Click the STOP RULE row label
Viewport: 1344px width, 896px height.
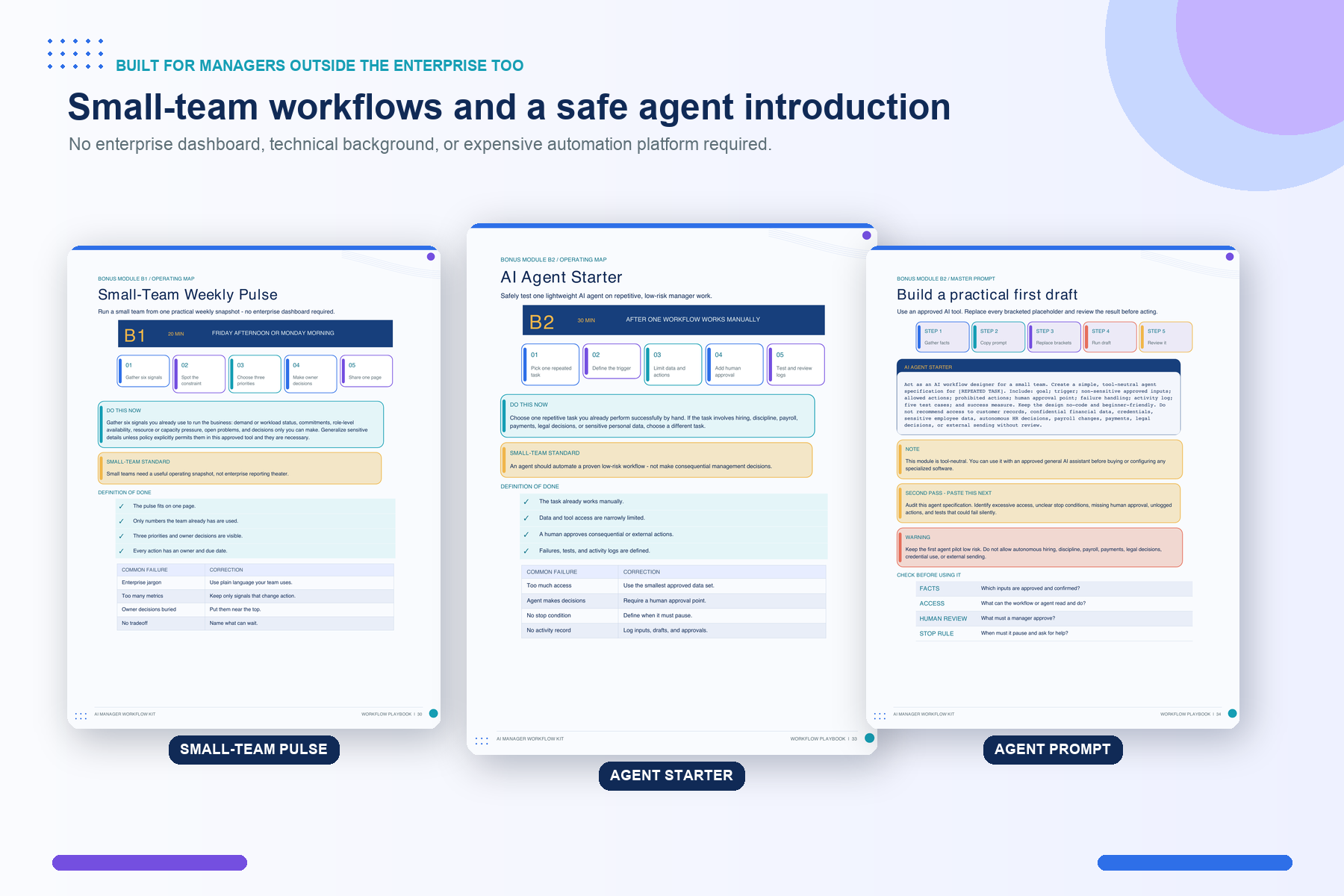[936, 633]
